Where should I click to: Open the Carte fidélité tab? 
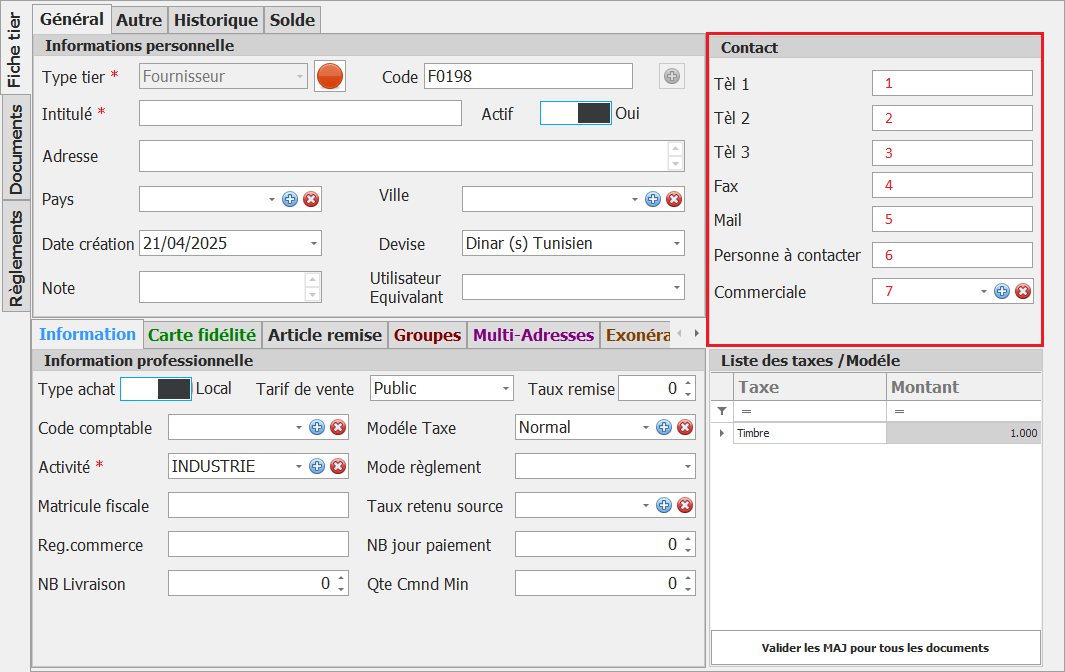pyautogui.click(x=202, y=335)
